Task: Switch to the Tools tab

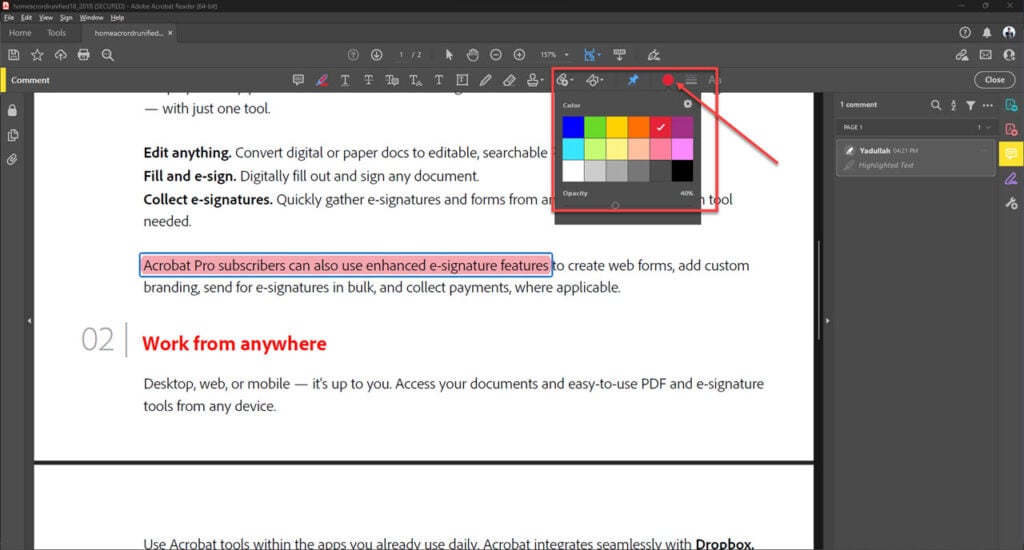Action: click(x=57, y=33)
